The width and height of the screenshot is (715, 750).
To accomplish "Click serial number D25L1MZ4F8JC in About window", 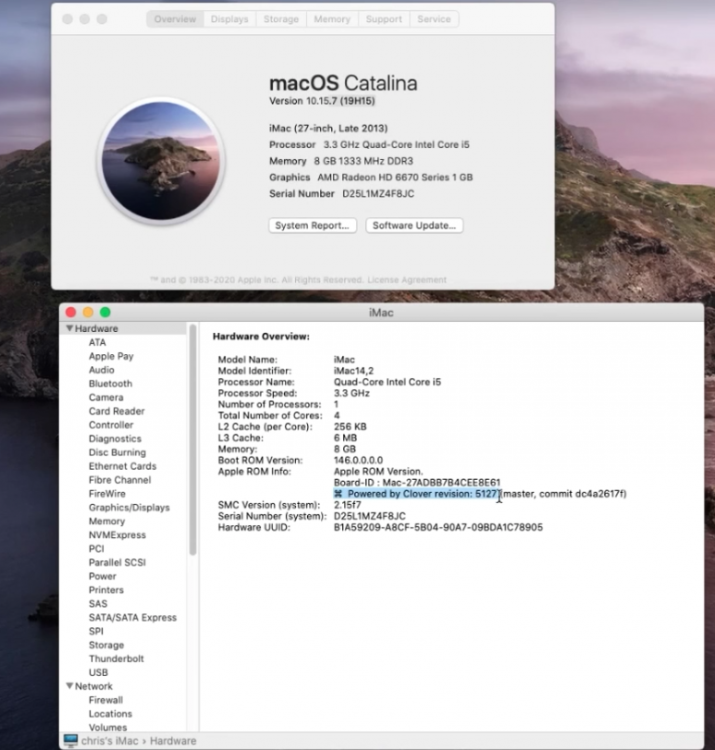I will click(x=378, y=194).
